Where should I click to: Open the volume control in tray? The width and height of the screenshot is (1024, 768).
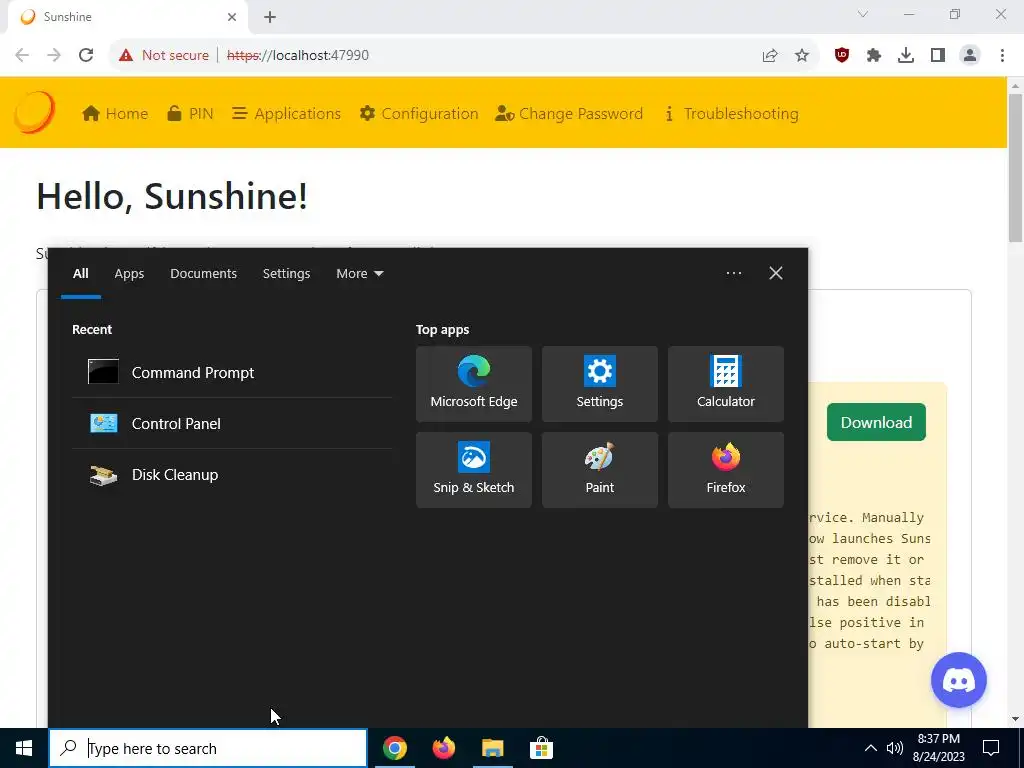pos(894,748)
